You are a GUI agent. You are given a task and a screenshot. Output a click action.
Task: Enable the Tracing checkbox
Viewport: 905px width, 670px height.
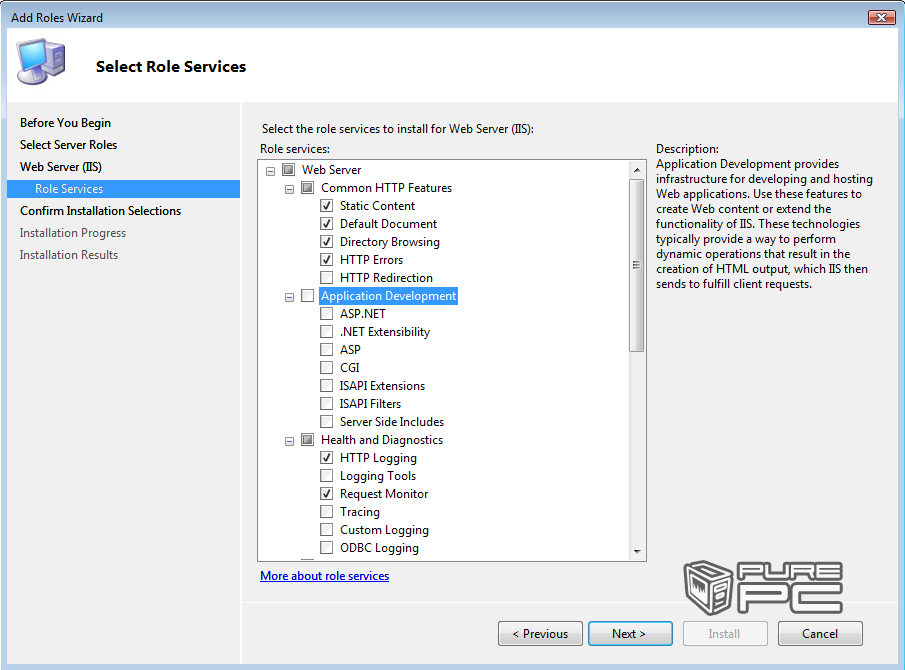pos(327,511)
